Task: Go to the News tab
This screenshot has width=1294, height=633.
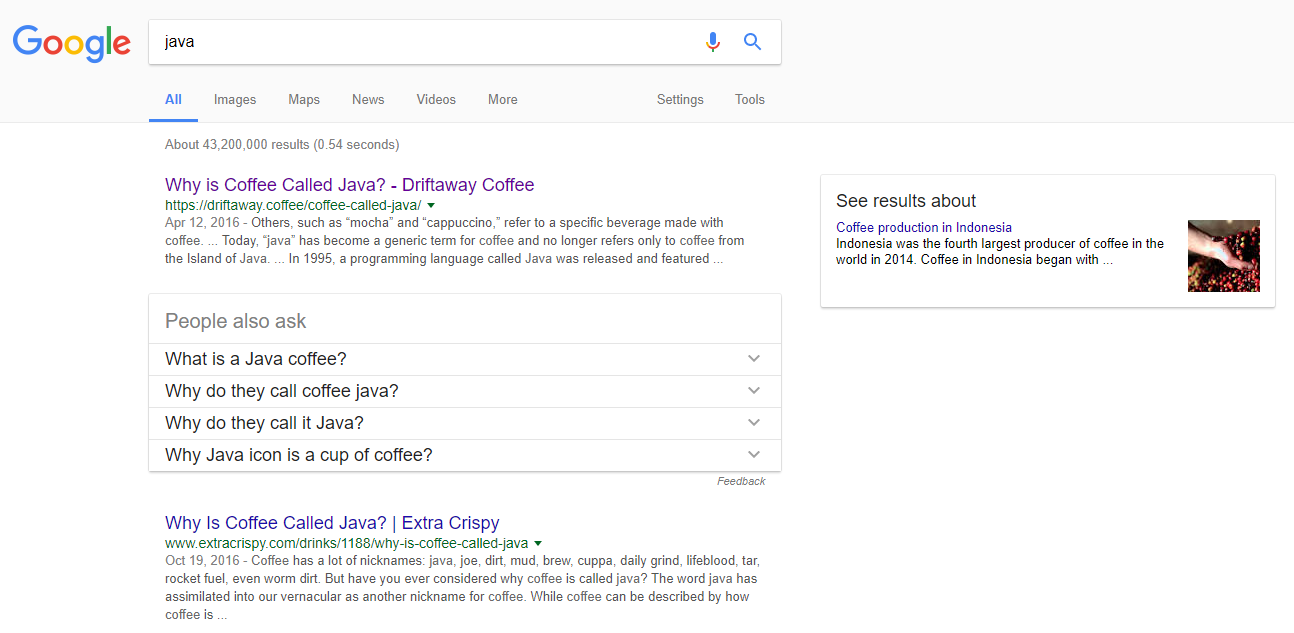Action: [x=368, y=100]
